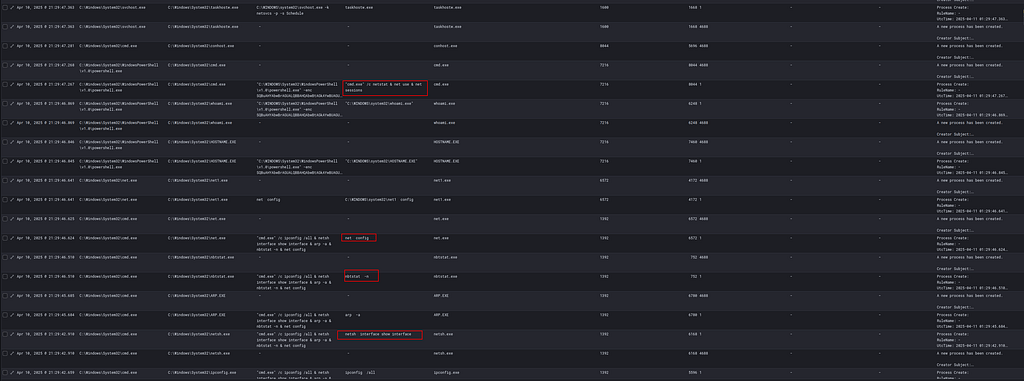The image size is (1024, 381).
Task: Tick checkbox of 21:29:47.267 netstat row
Action: click(x=5, y=84)
